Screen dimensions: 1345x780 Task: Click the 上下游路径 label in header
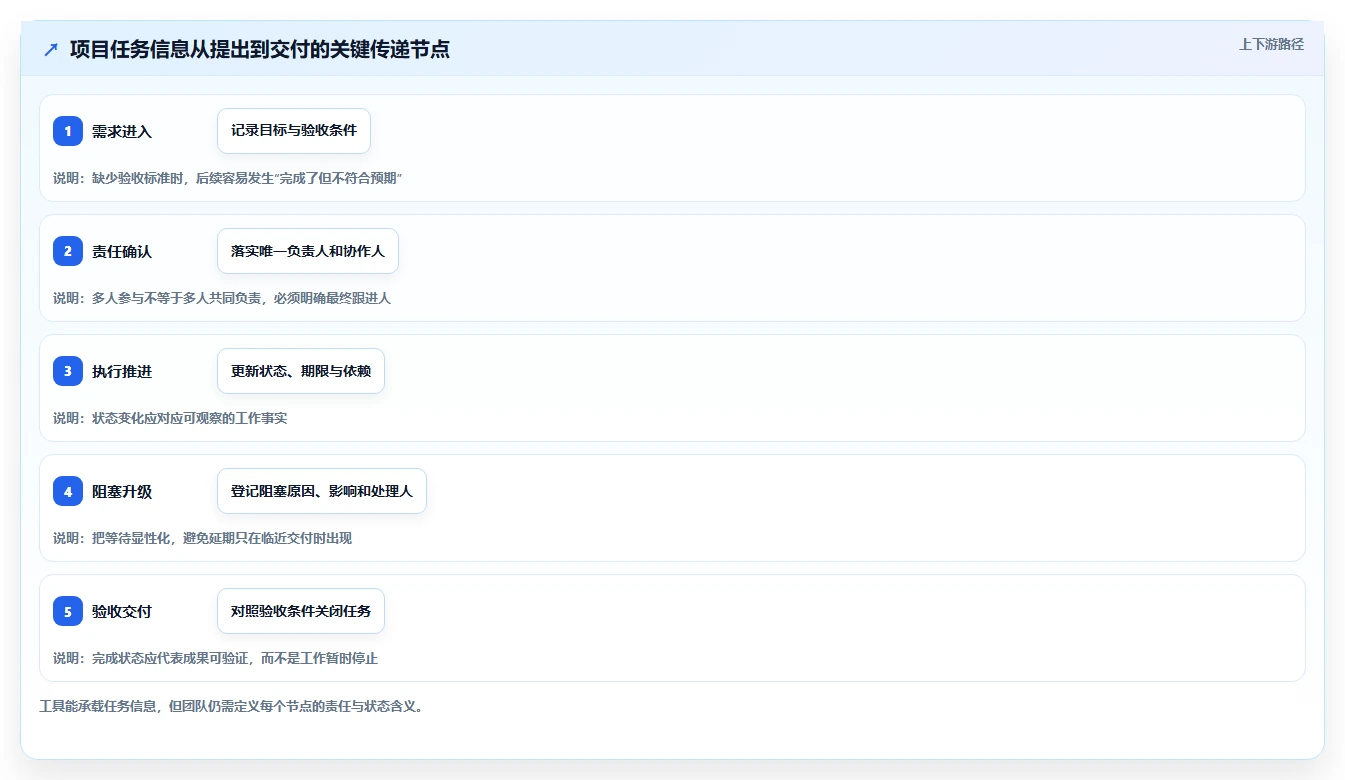point(1271,44)
